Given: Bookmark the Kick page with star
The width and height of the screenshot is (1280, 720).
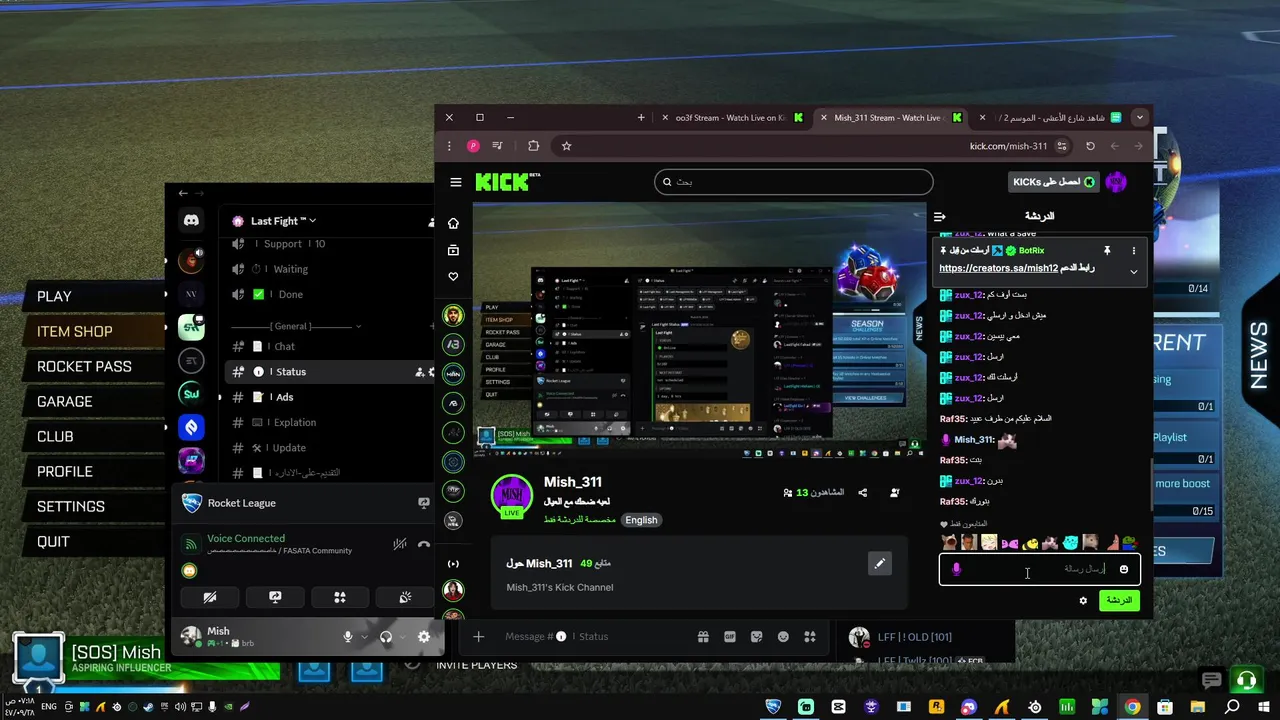Looking at the screenshot, I should (566, 146).
